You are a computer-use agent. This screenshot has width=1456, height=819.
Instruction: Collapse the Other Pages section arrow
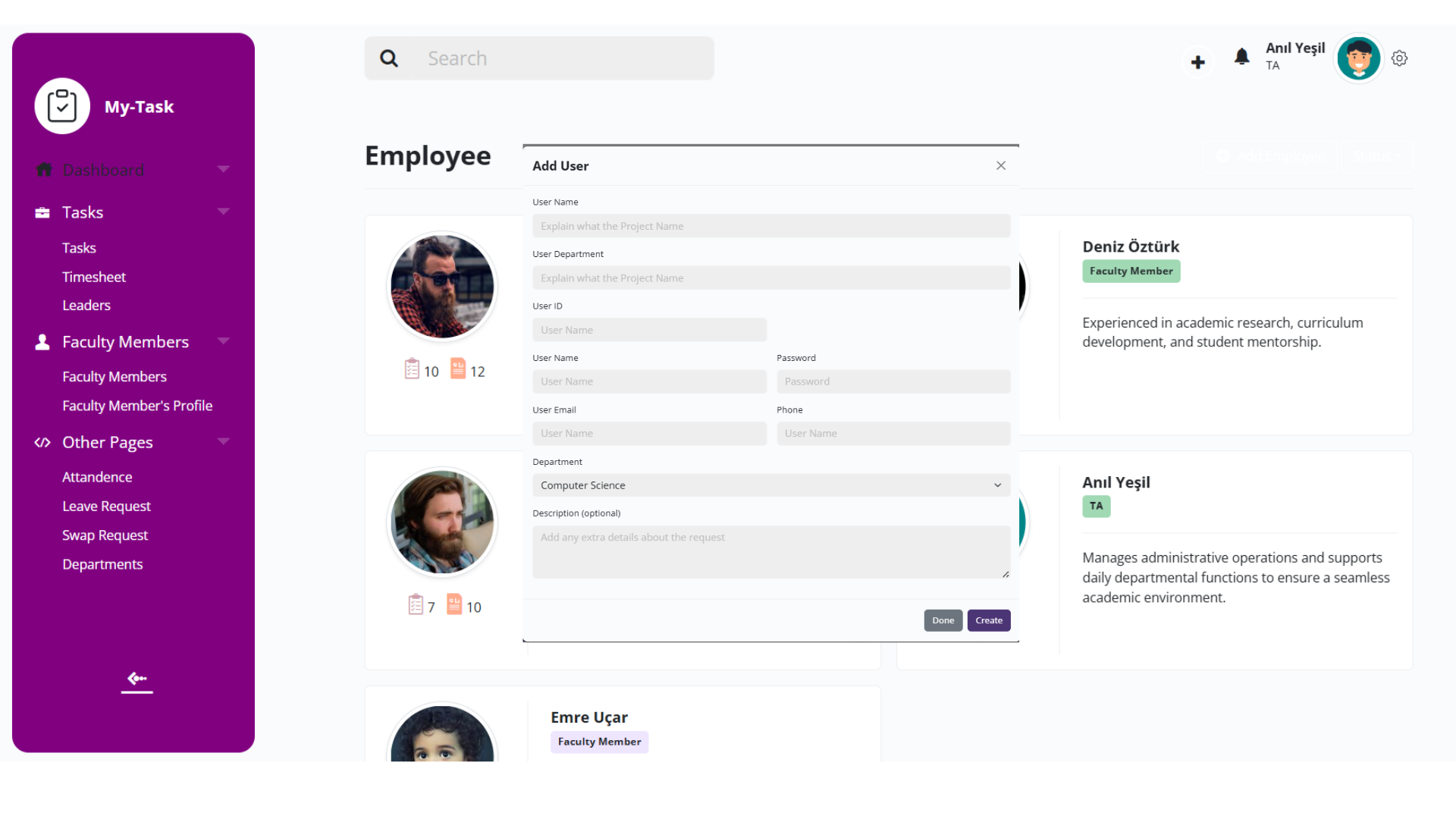pos(223,441)
